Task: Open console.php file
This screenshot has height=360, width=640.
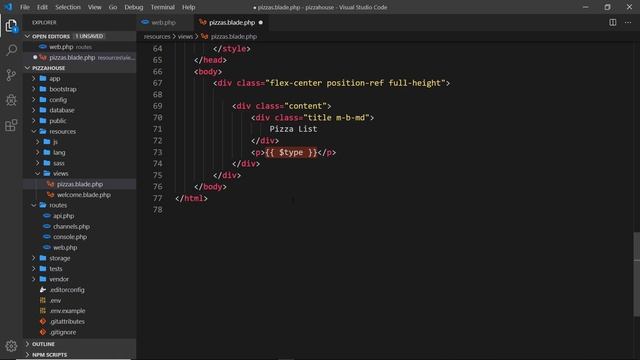Action: [x=79, y=237]
